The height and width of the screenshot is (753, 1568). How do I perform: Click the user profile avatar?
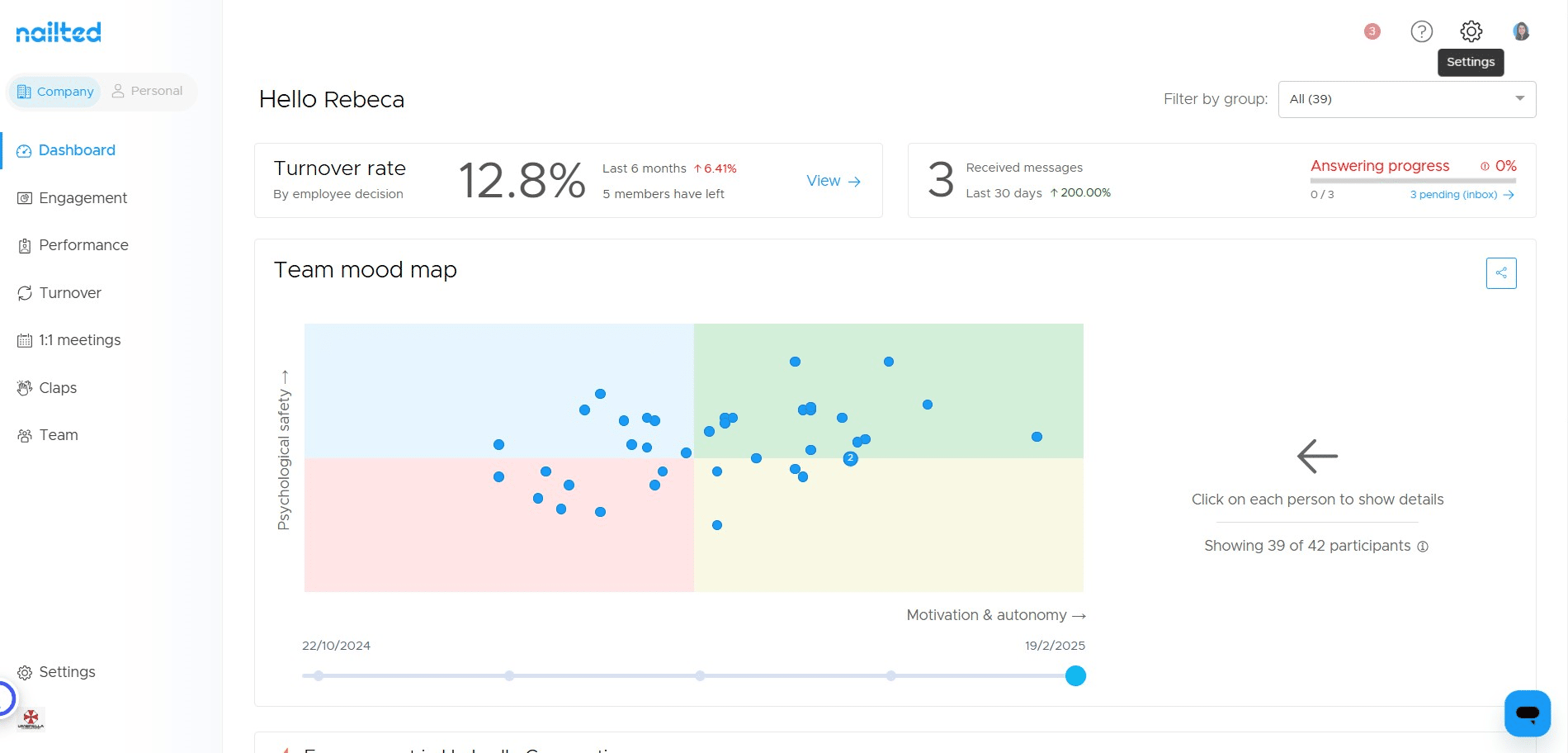point(1521,31)
